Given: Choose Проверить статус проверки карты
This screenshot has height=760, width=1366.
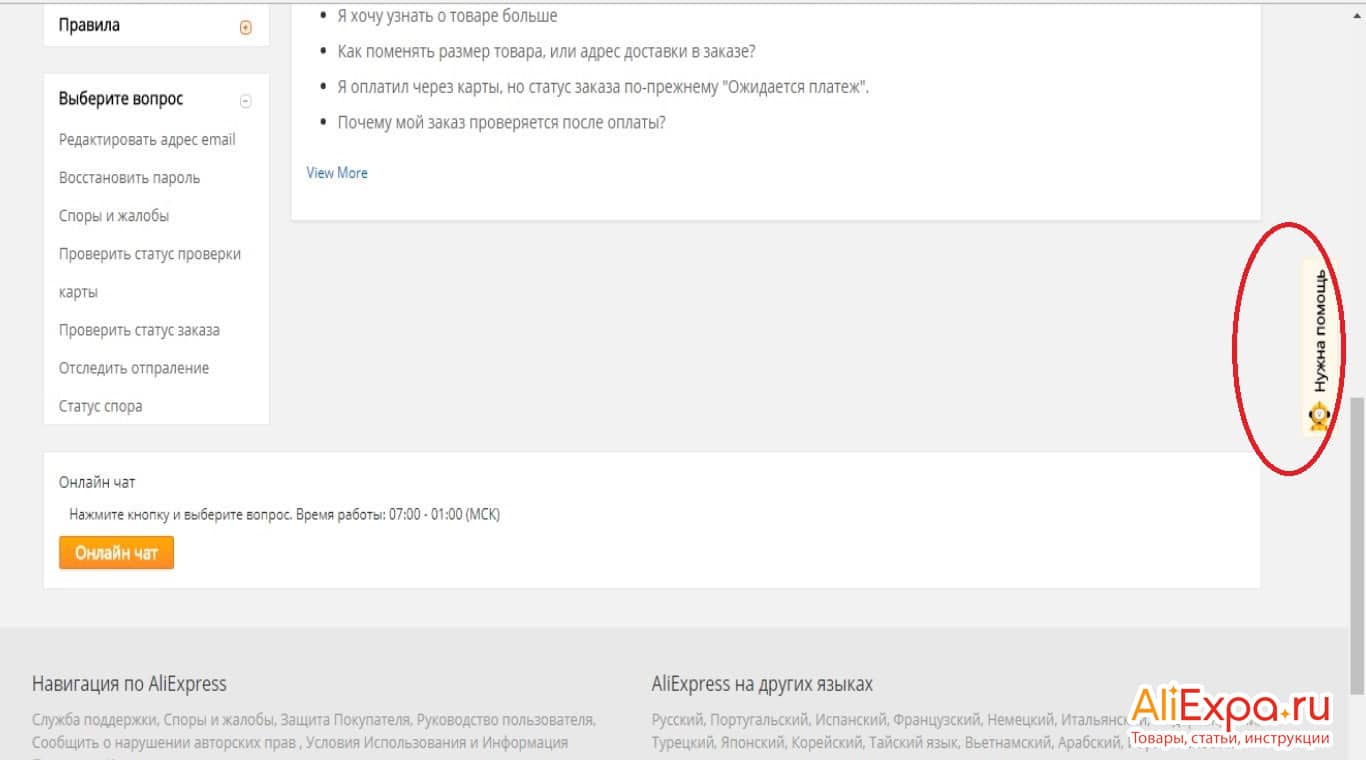Looking at the screenshot, I should [x=150, y=273].
